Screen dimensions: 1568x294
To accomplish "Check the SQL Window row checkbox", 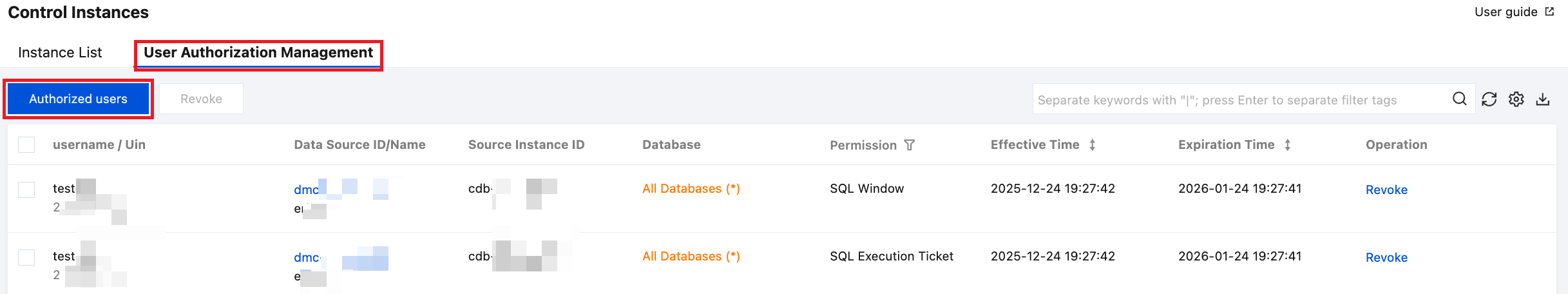I will coord(26,190).
